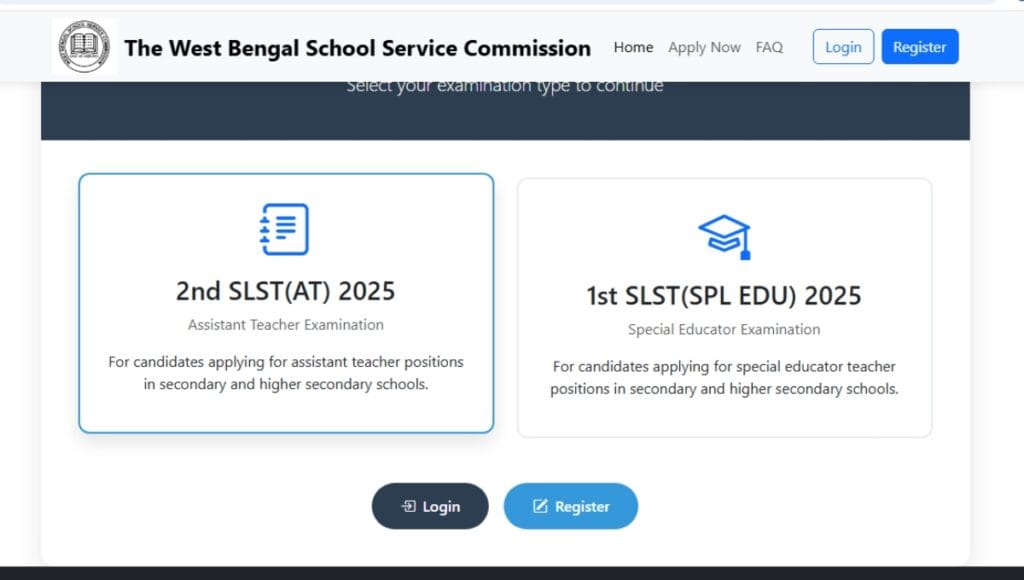Viewport: 1024px width, 580px height.
Task: Click the Login button in the top bar
Action: (843, 46)
